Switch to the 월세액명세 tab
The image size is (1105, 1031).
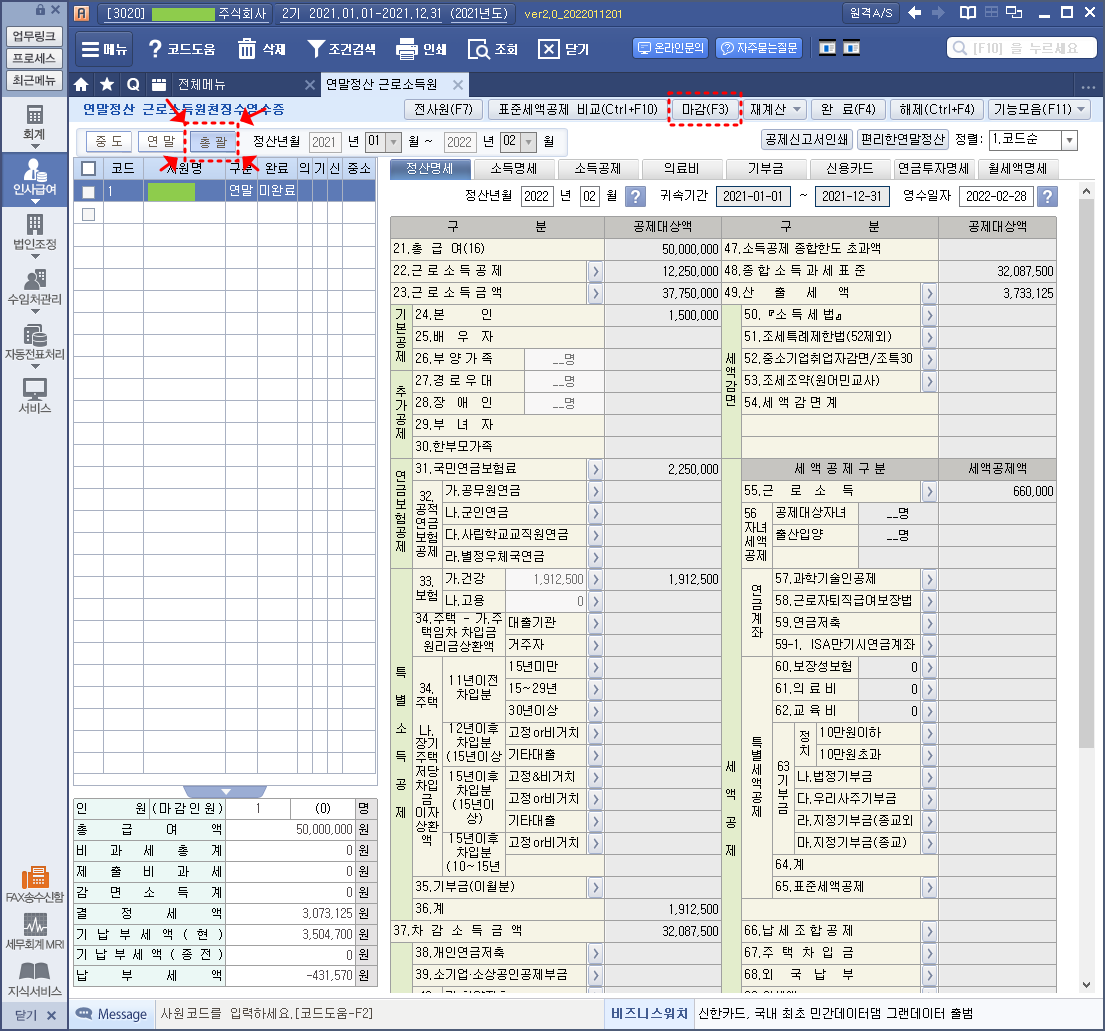pos(1017,168)
